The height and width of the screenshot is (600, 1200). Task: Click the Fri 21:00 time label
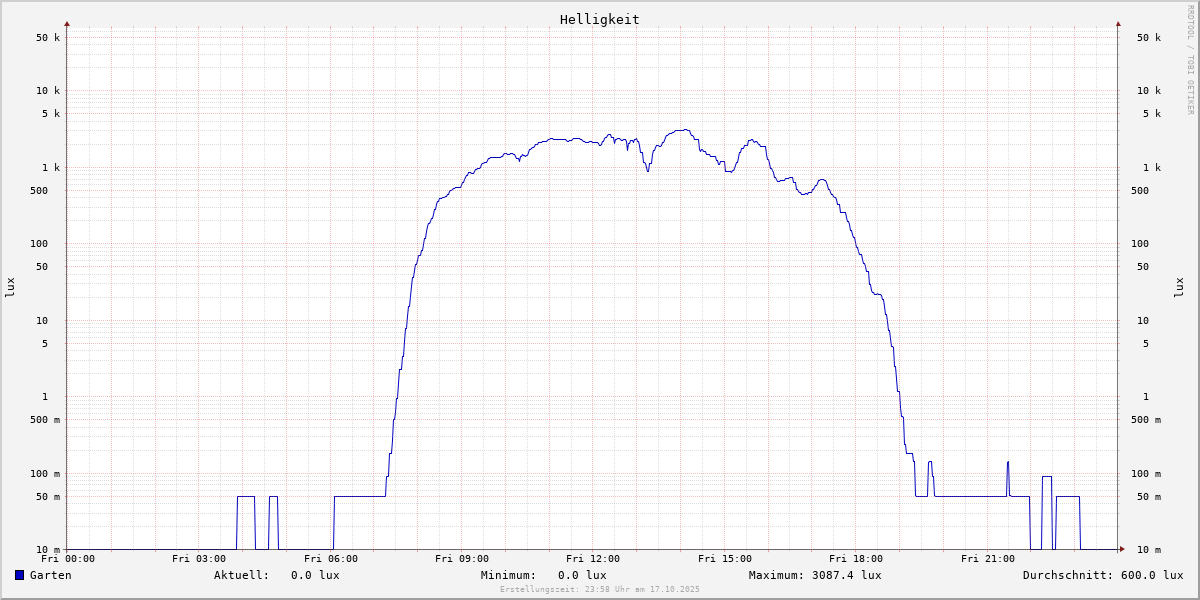pyautogui.click(x=987, y=559)
